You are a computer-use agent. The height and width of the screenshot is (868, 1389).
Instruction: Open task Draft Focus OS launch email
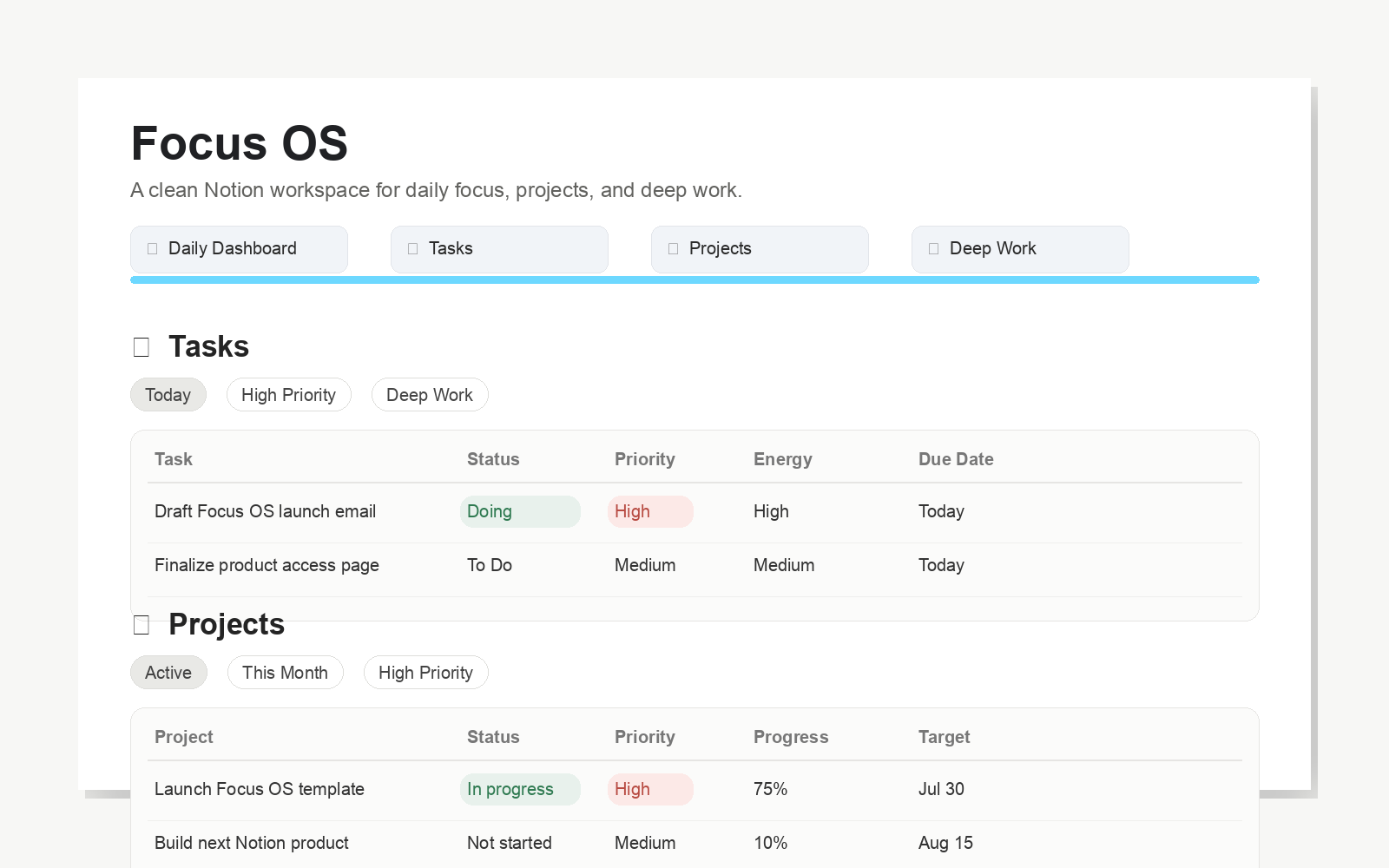pyautogui.click(x=266, y=511)
